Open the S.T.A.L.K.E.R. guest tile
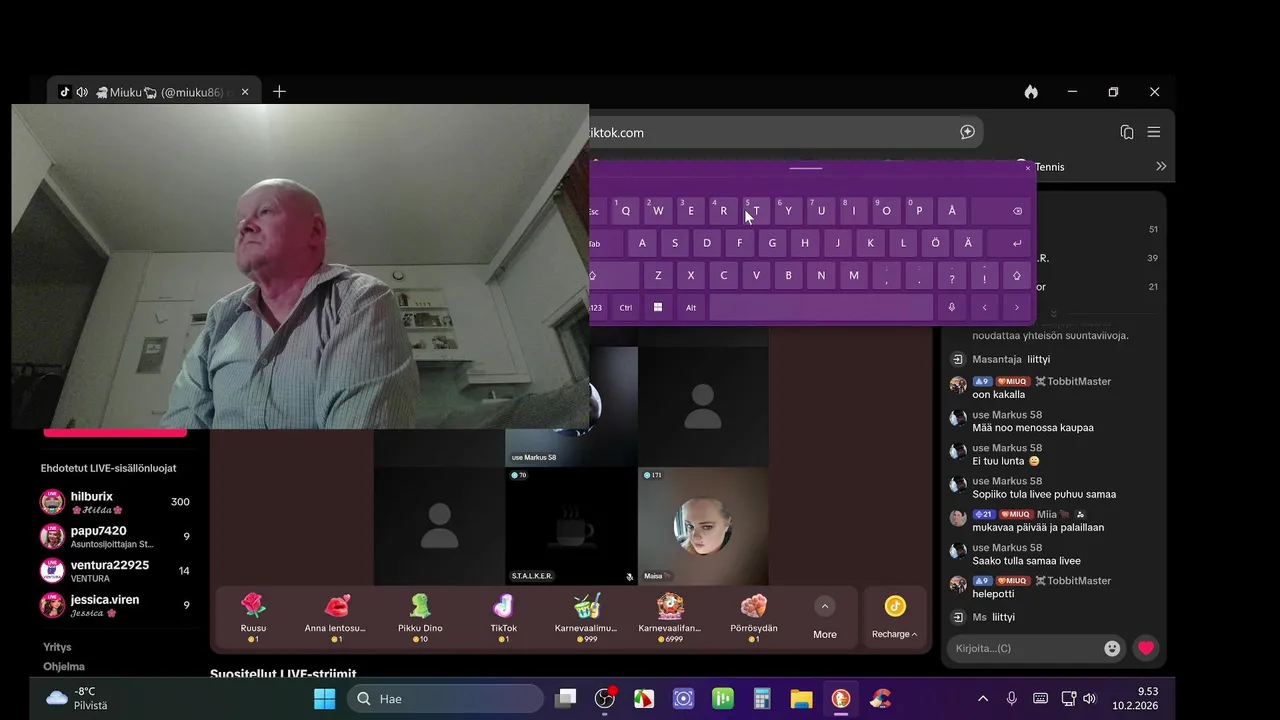1280x720 pixels. 571,526
